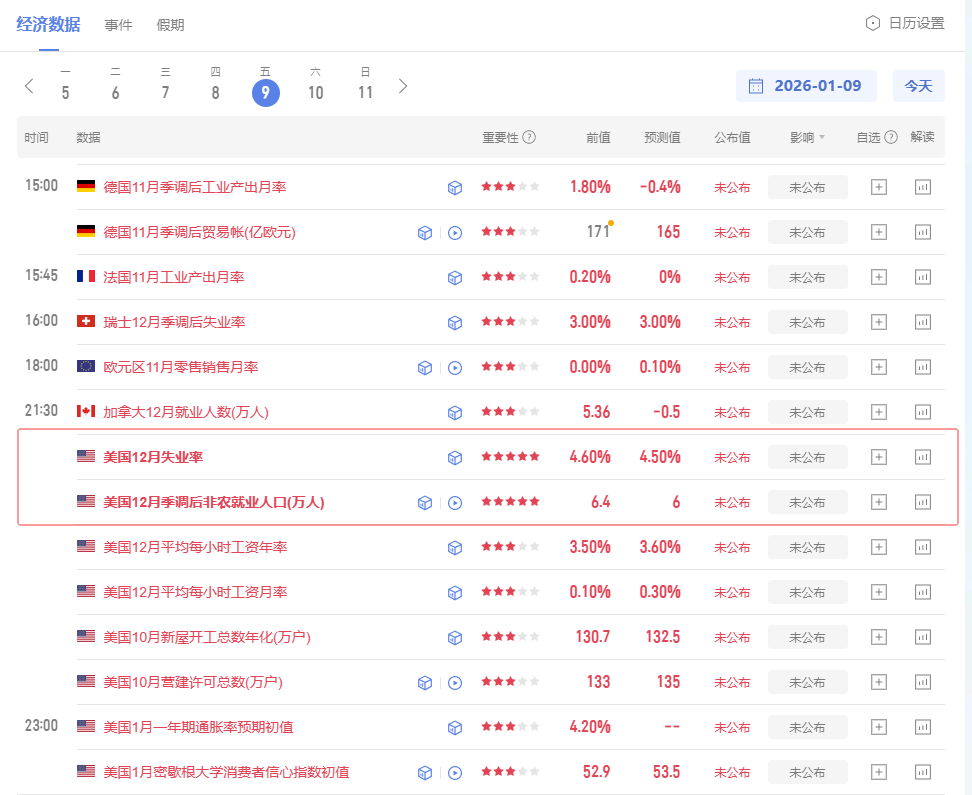Expand the 影响 filter dropdown
The height and width of the screenshot is (795, 972).
click(x=808, y=137)
